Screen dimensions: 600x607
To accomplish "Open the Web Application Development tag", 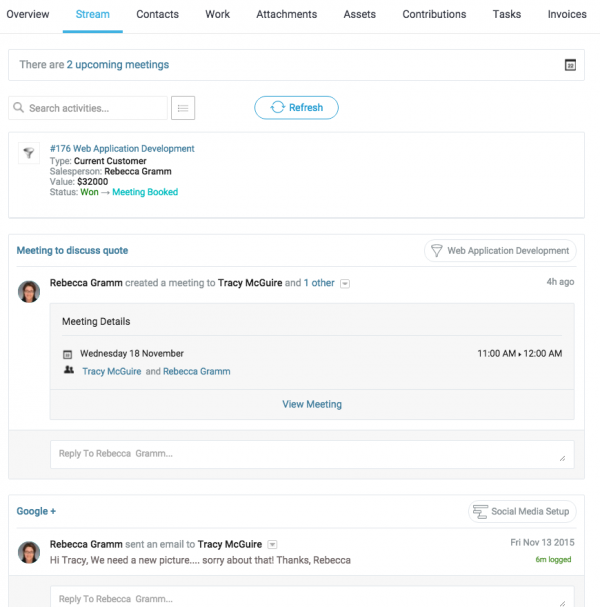I will point(500,251).
